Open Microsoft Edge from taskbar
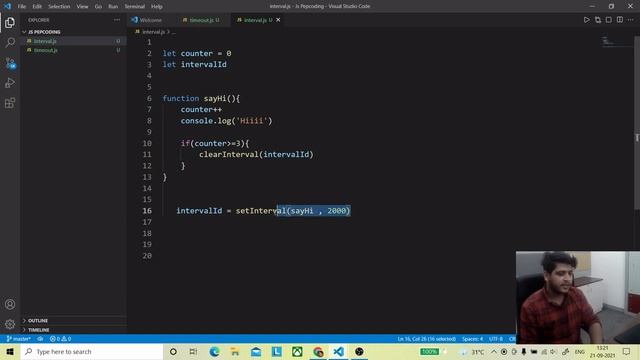This screenshot has width=640, height=360. 214,351
